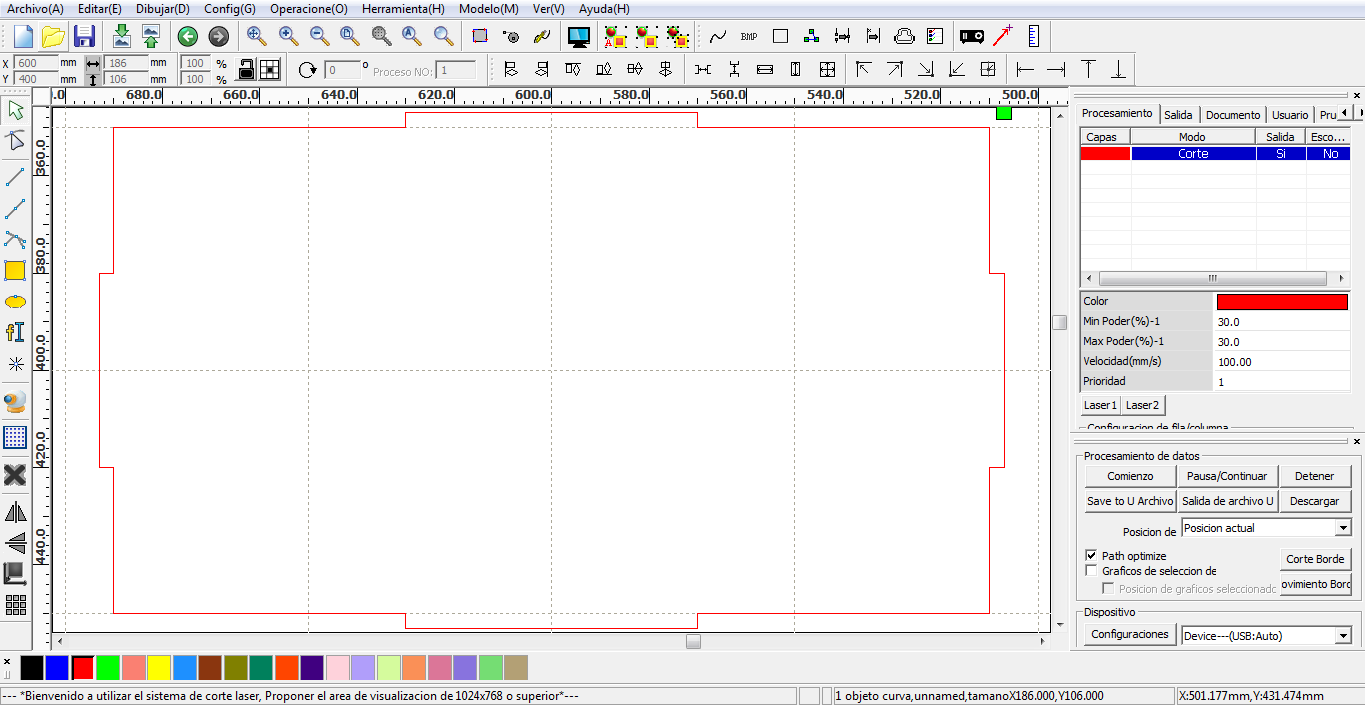Edit the Velocidad value 100.00
This screenshot has height=705, width=1365.
(1282, 362)
